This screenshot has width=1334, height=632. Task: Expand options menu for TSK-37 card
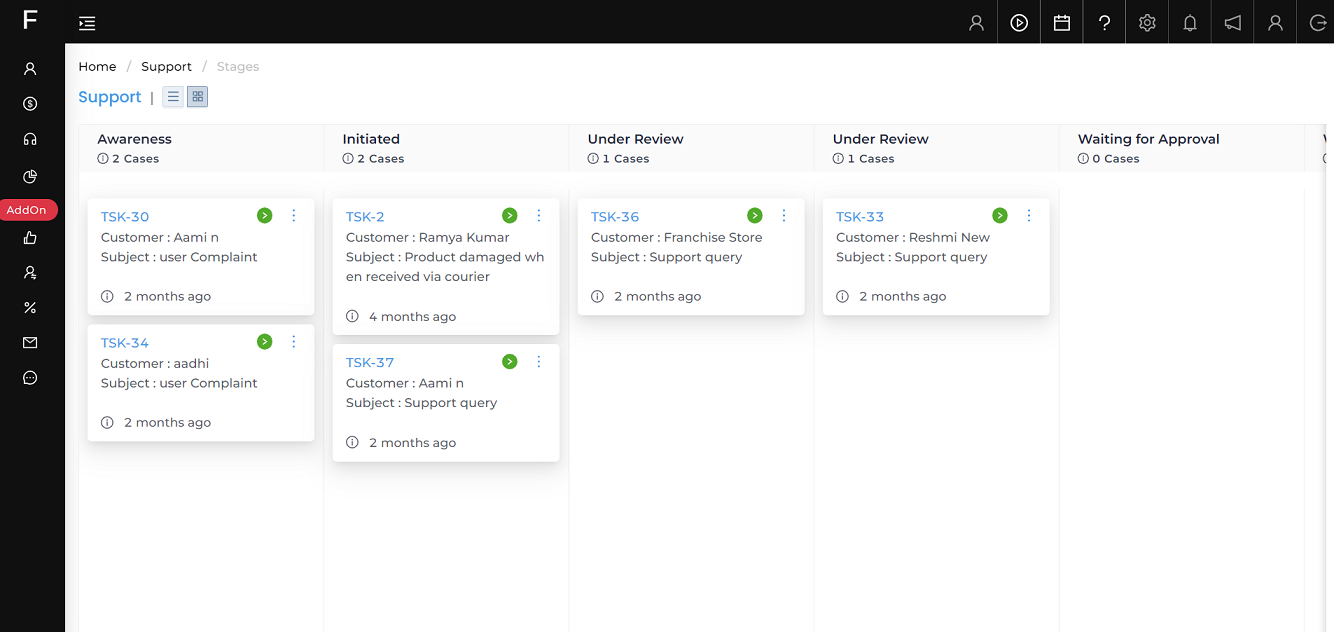pos(539,362)
